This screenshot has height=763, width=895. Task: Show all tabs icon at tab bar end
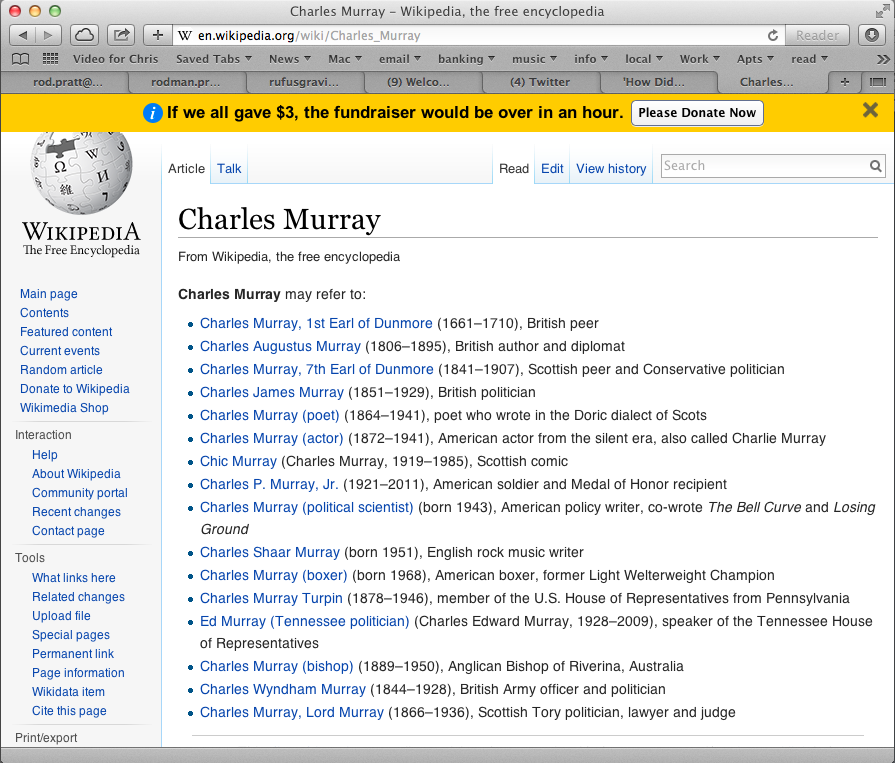pos(877,82)
